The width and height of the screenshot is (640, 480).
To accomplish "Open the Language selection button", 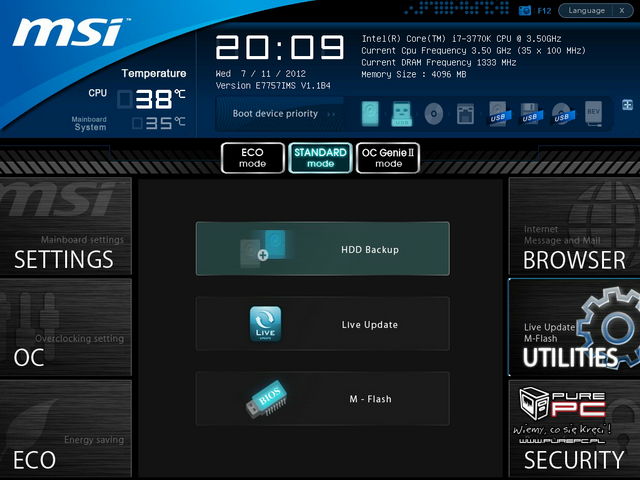I will pos(586,11).
